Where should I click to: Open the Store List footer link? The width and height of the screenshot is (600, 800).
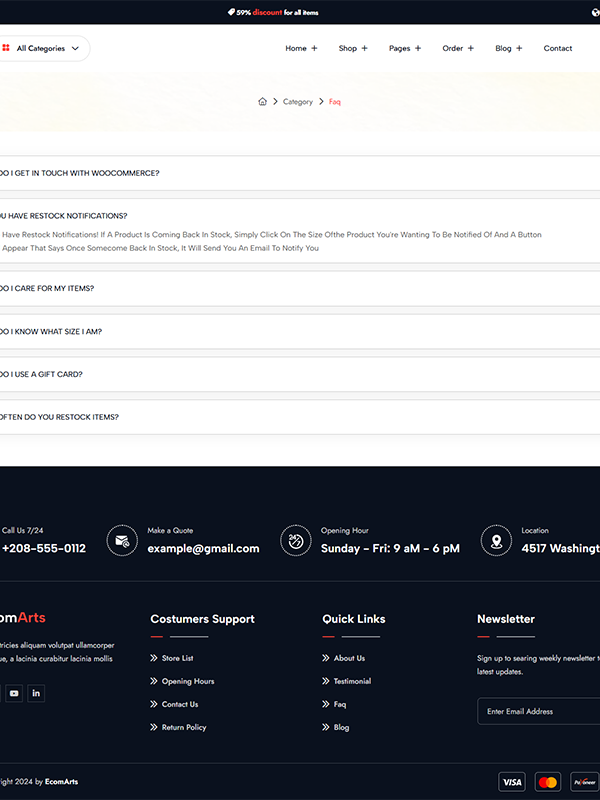click(177, 658)
